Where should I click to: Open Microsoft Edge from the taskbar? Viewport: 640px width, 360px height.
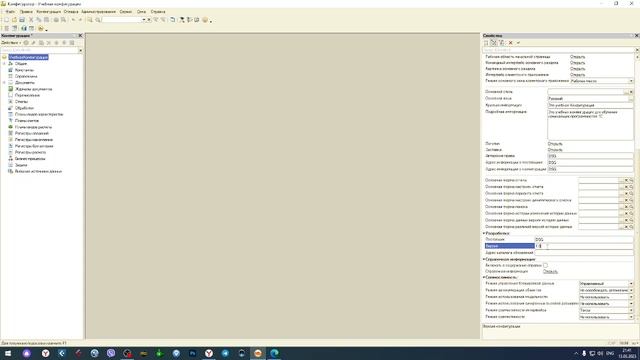pyautogui.click(x=274, y=353)
